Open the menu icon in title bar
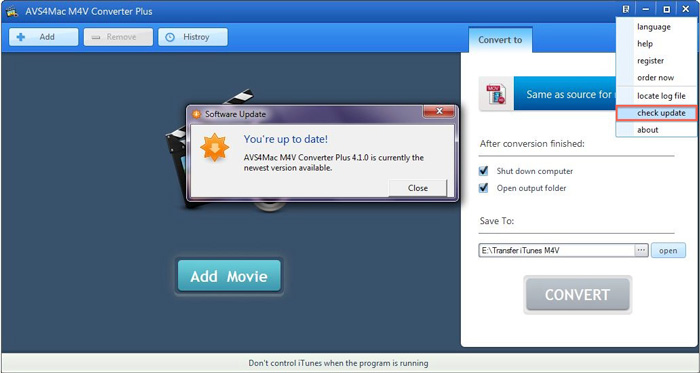This screenshot has height=373, width=700. point(626,9)
